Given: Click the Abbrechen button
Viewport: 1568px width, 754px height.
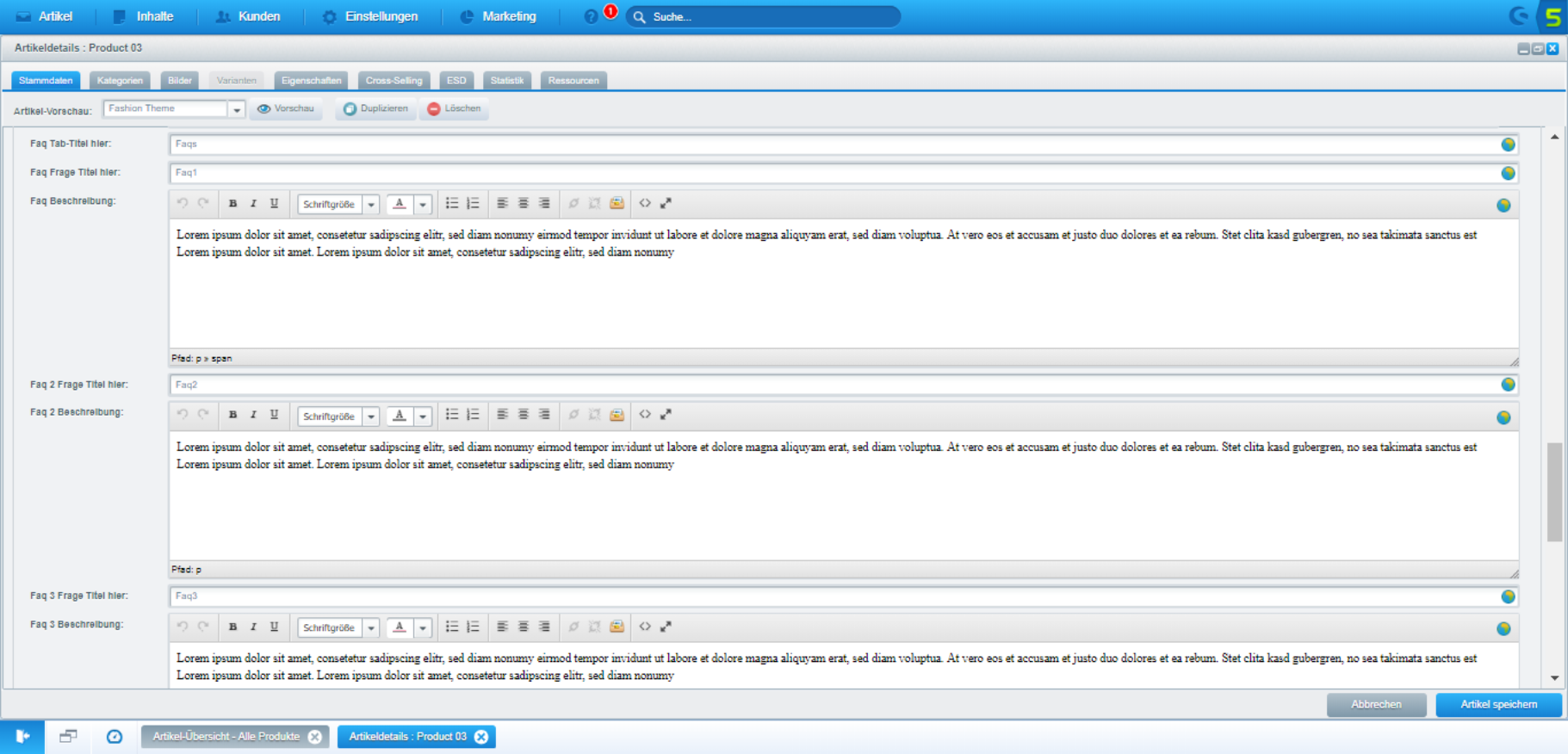Looking at the screenshot, I should (1376, 704).
